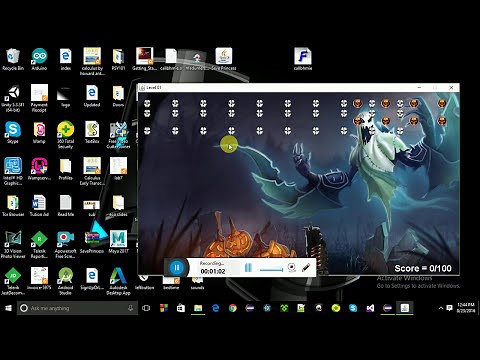Image resolution: width=480 pixels, height=360 pixels.
Task: Open Skype from the taskbar
Action: click(x=353, y=308)
